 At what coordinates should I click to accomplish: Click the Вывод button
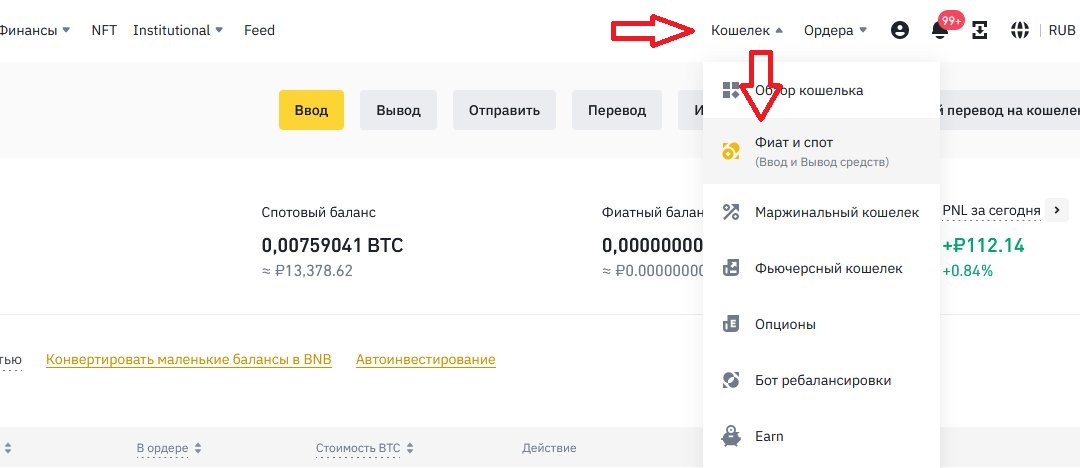(398, 110)
